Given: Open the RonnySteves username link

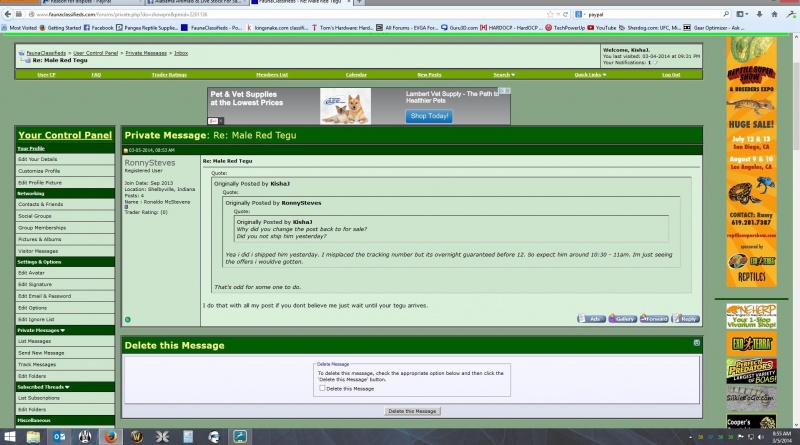Looking at the screenshot, I should click(149, 162).
